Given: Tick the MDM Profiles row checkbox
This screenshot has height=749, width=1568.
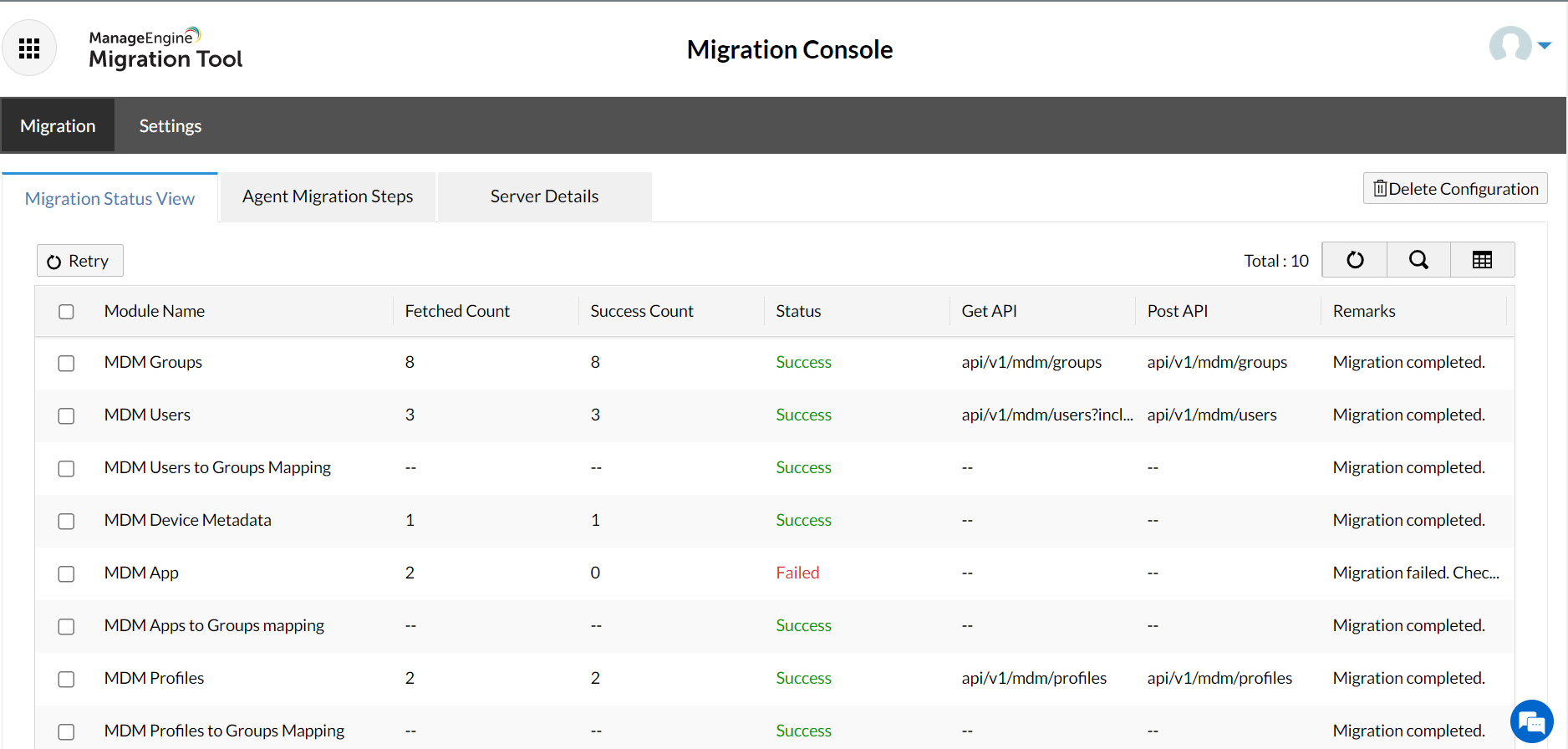Looking at the screenshot, I should click(x=66, y=680).
